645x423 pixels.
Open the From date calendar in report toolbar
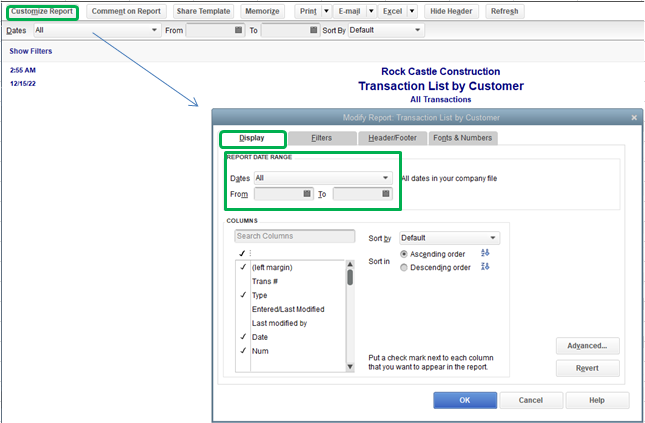[238, 30]
